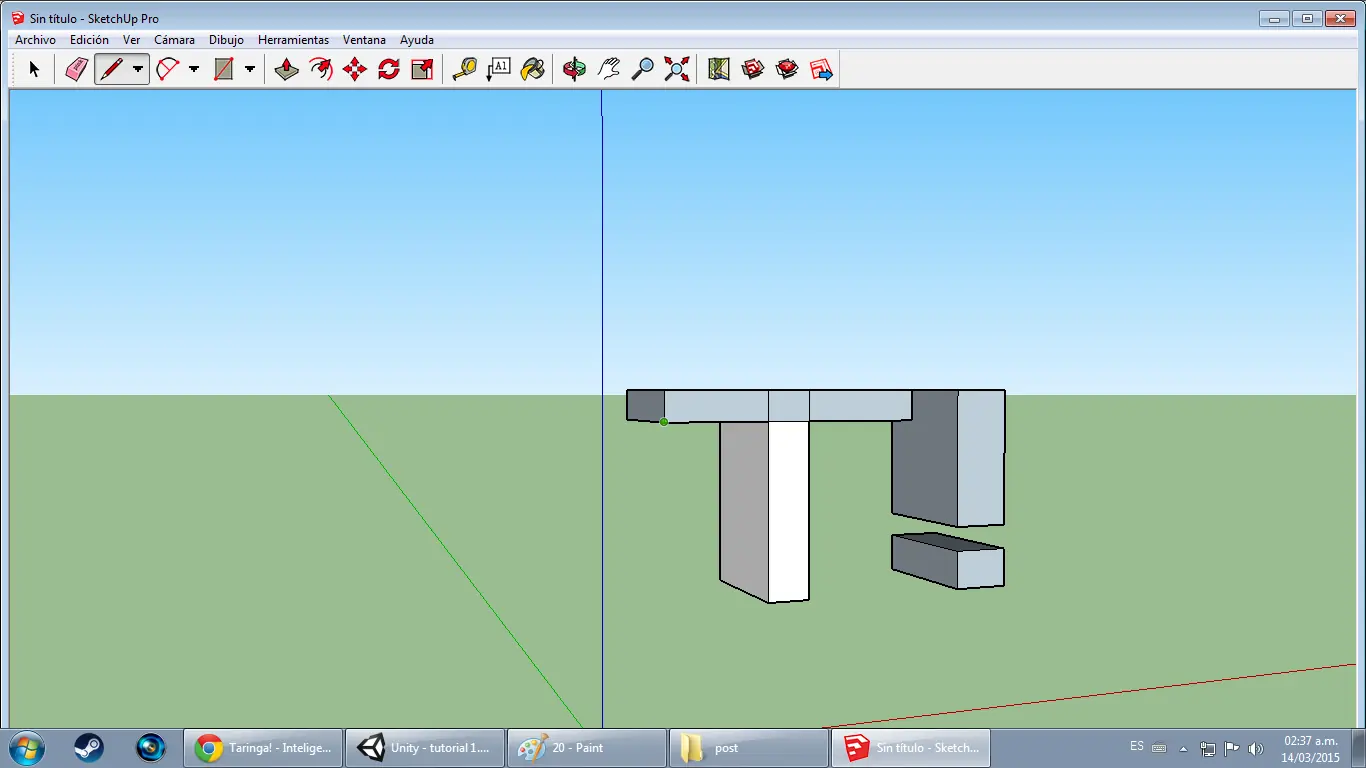This screenshot has width=1366, height=768.
Task: Click the Add Location map icon
Action: tap(718, 69)
